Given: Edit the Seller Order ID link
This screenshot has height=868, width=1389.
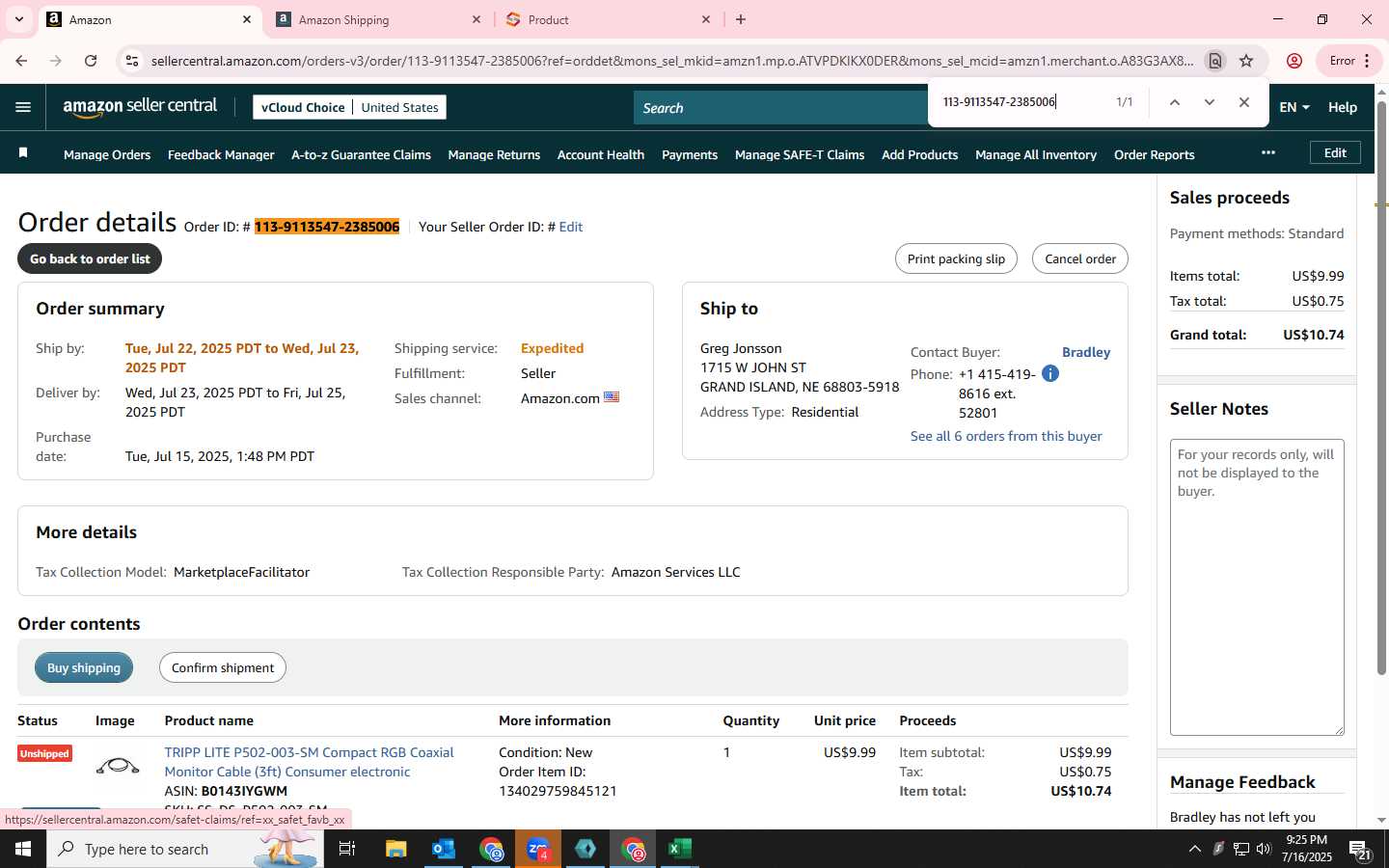Looking at the screenshot, I should 571,227.
